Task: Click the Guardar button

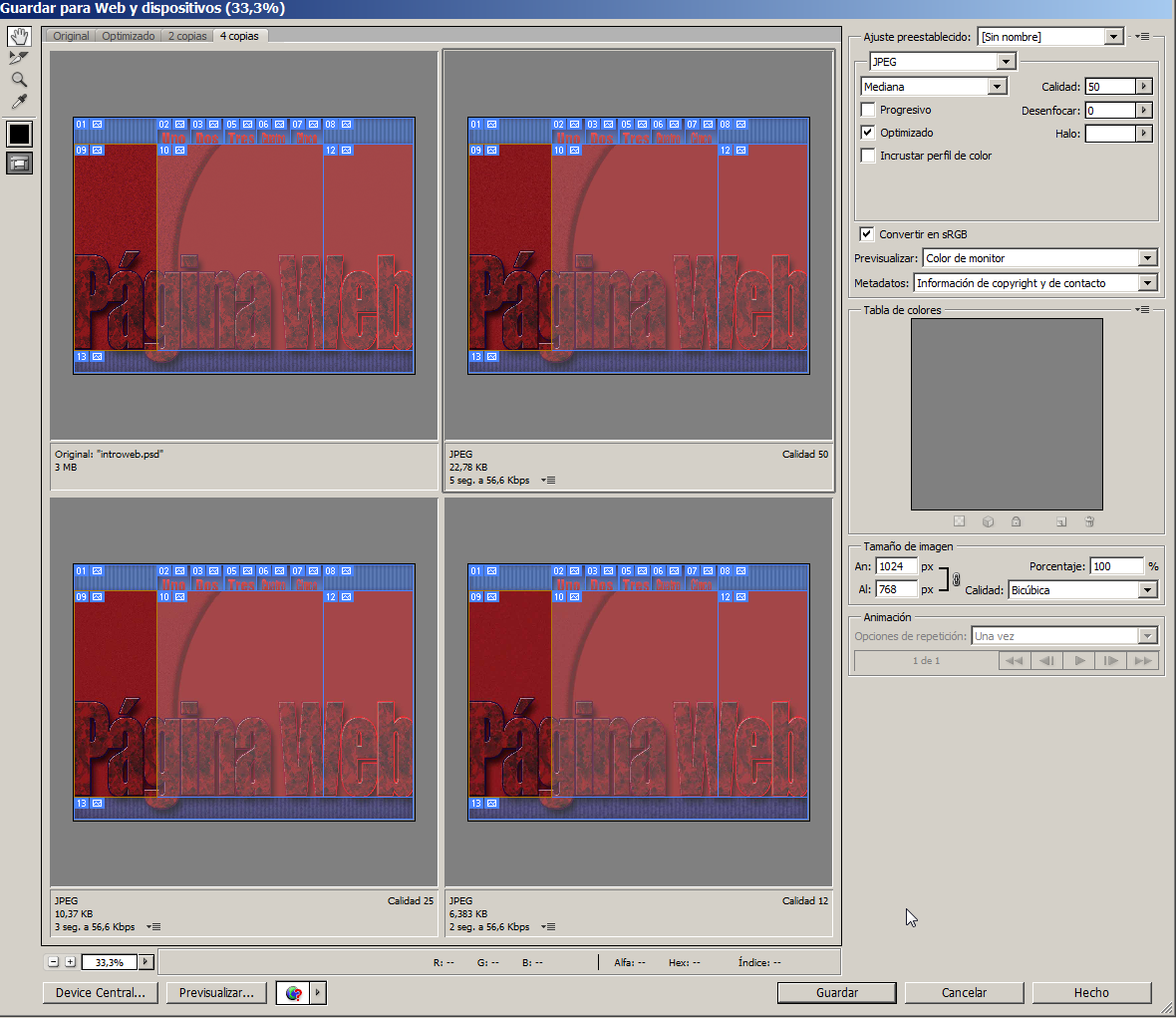Action: pyautogui.click(x=836, y=993)
